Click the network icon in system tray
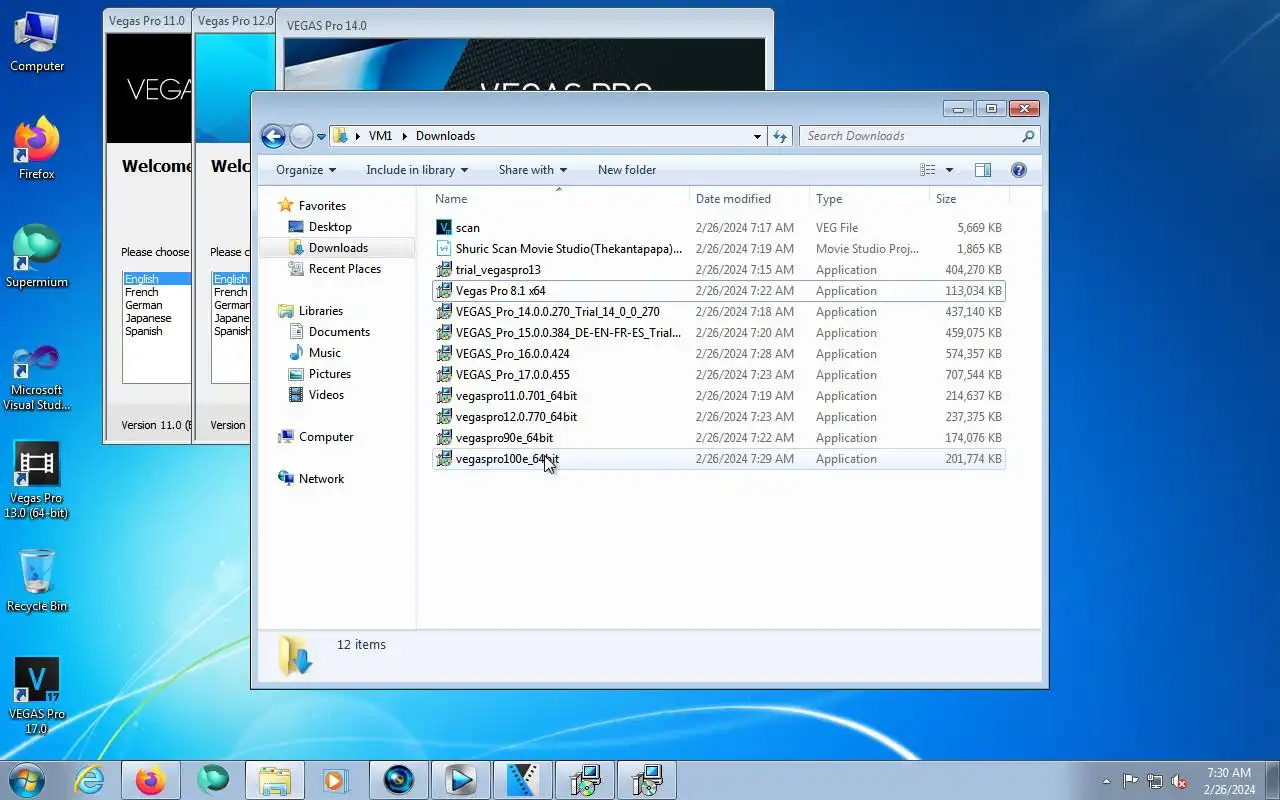Image resolution: width=1280 pixels, height=800 pixels. [1155, 781]
